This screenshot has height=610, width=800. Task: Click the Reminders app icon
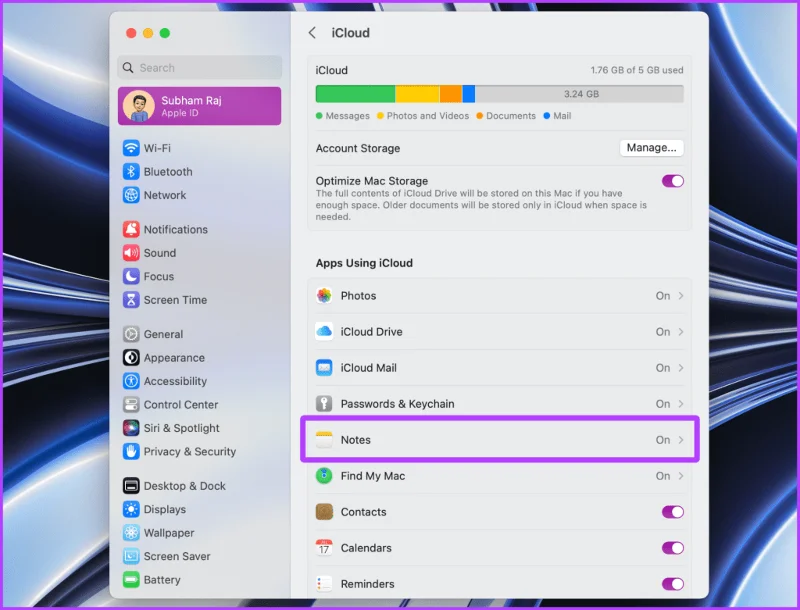pos(324,584)
